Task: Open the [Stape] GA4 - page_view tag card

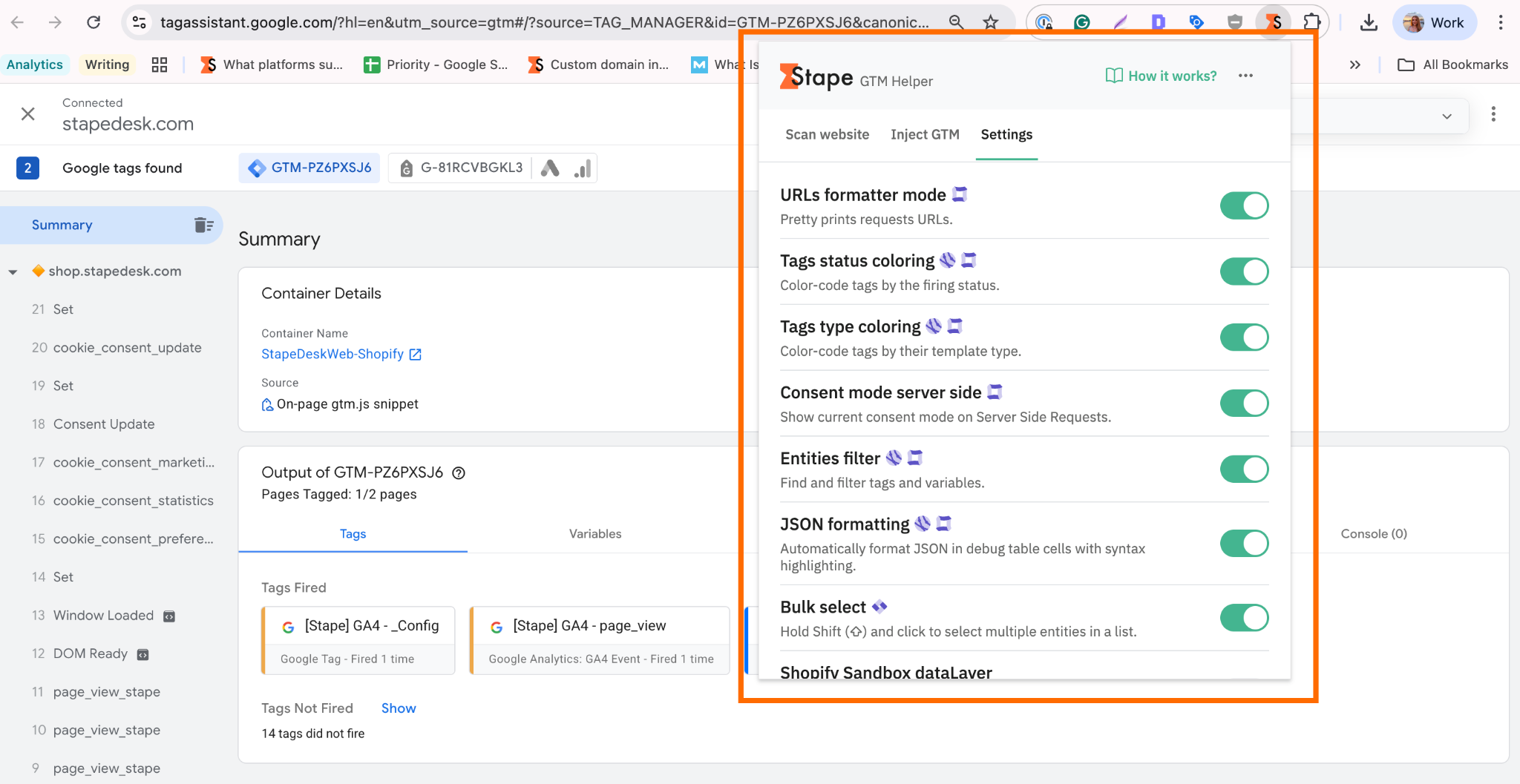Action: [x=600, y=641]
